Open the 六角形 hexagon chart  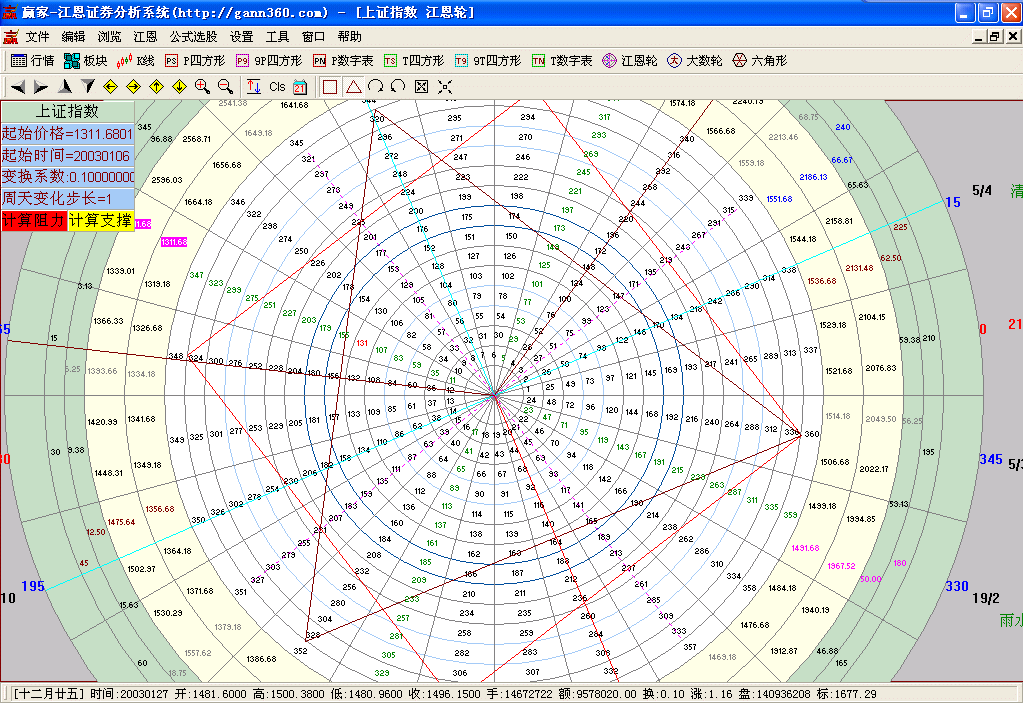pyautogui.click(x=760, y=61)
